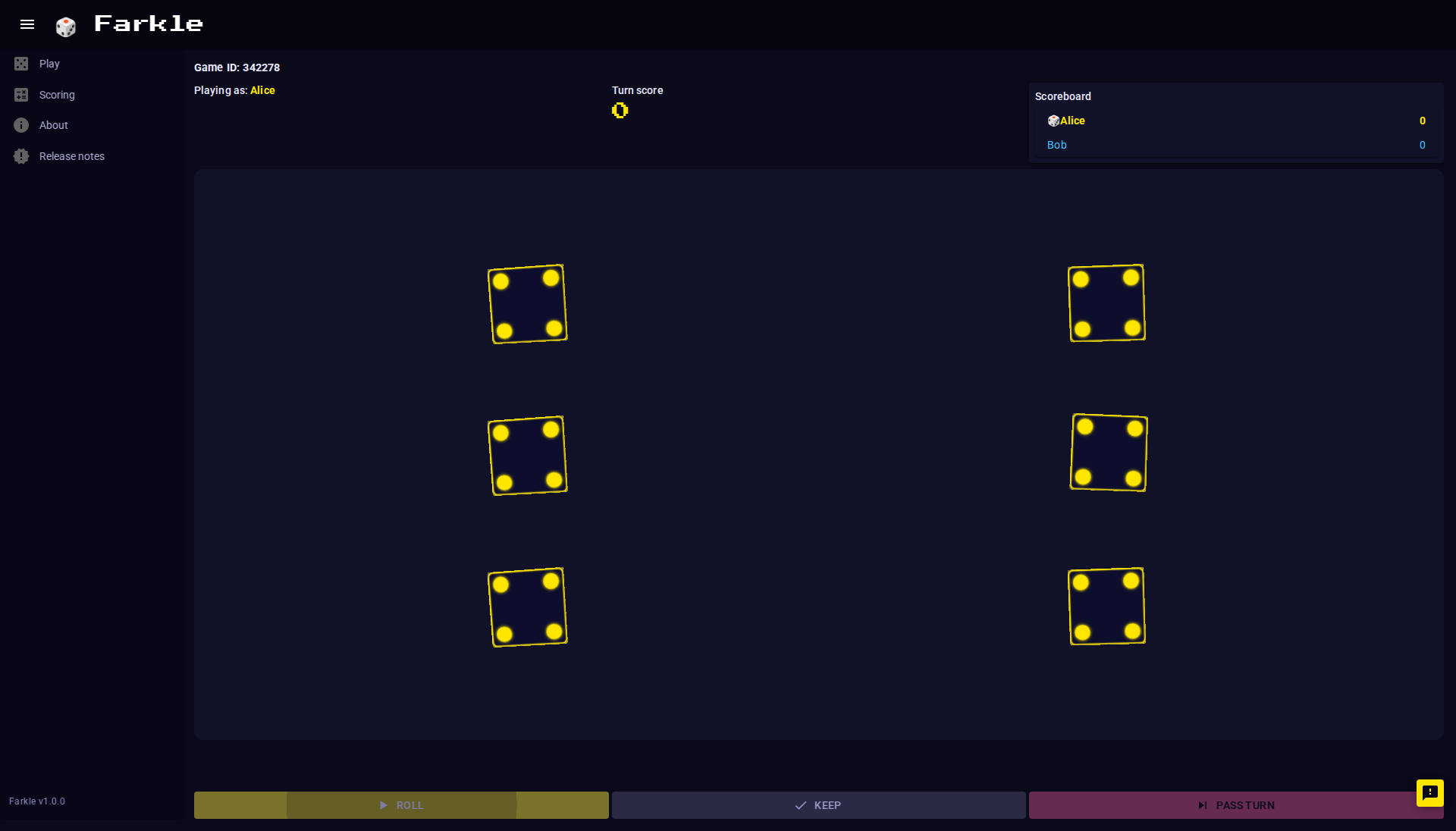Select the middle-left four-pip die
This screenshot has width=1456, height=831.
pos(528,456)
